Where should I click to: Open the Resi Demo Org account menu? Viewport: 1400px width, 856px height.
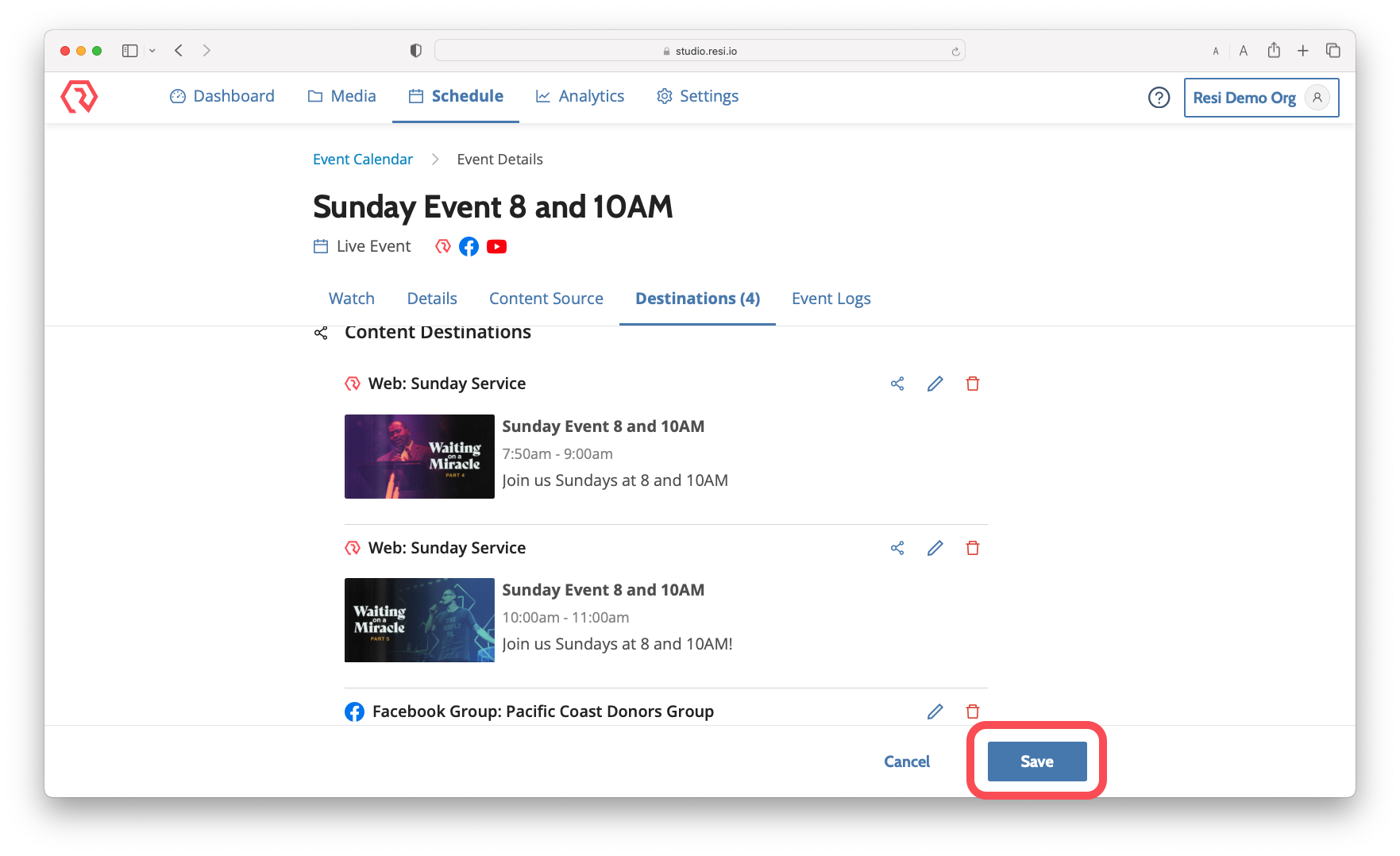[1261, 98]
